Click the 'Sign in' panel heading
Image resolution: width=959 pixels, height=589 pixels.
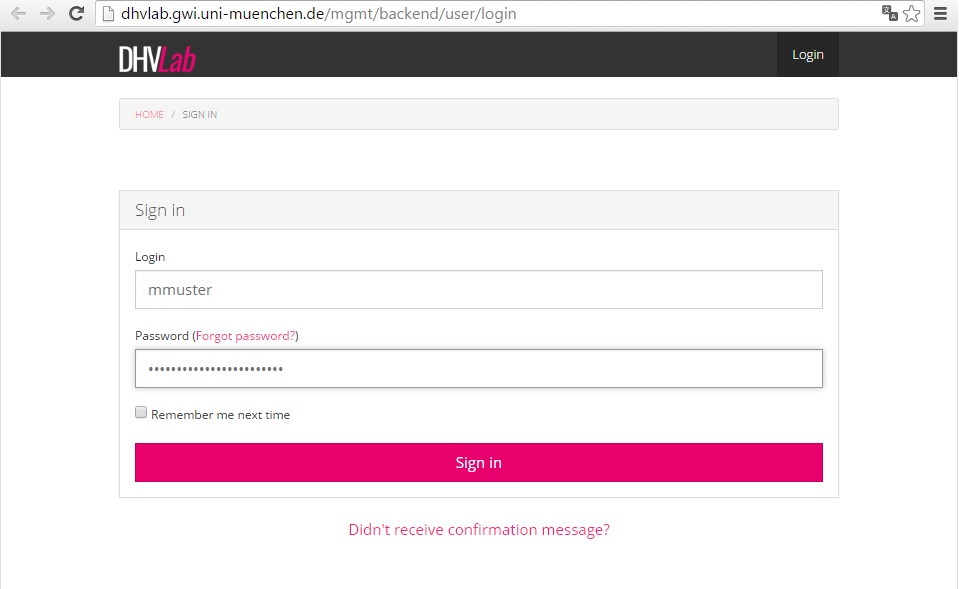point(160,211)
